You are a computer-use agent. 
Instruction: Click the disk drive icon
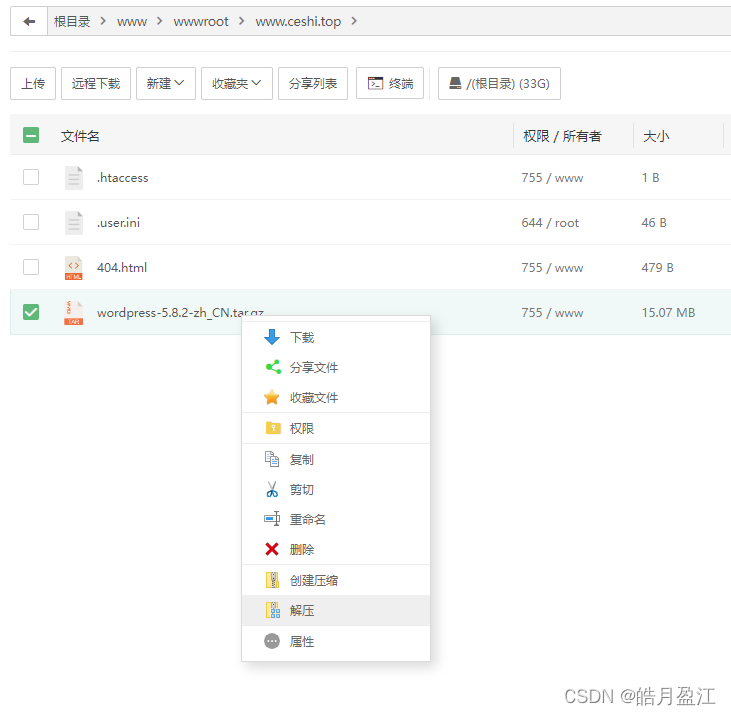click(455, 83)
